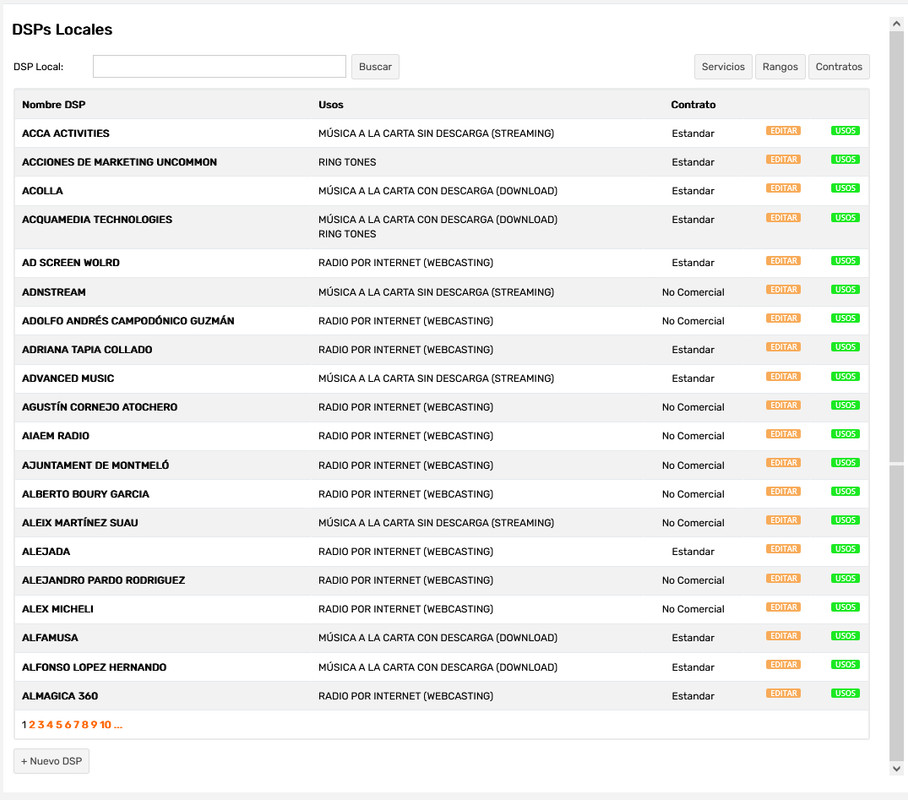This screenshot has width=908, height=800.
Task: Open the Contratos section
Action: [x=838, y=67]
